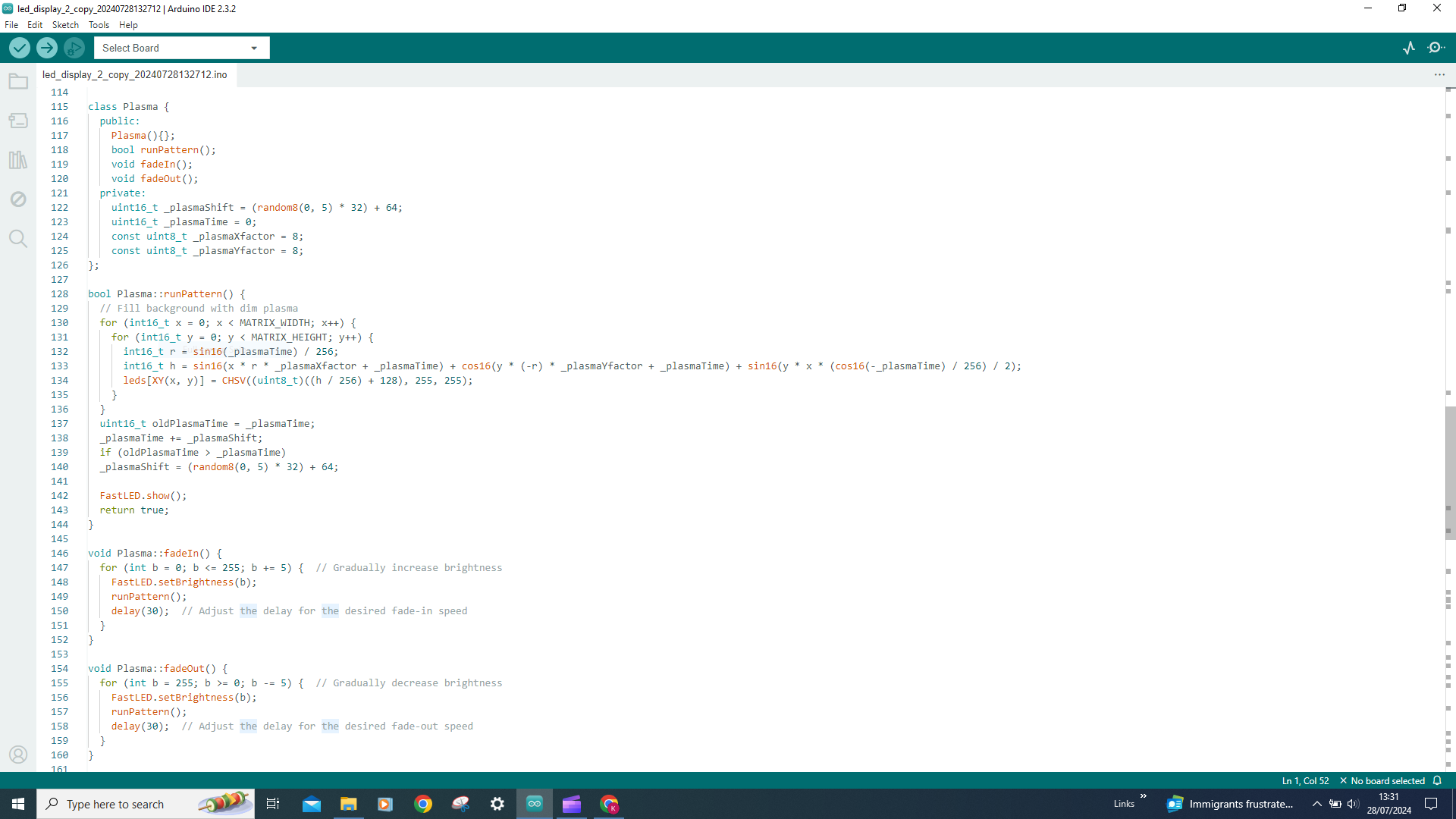Click the 'FastLED.show();' code line
Image resolution: width=1456 pixels, height=819 pixels.
point(143,496)
